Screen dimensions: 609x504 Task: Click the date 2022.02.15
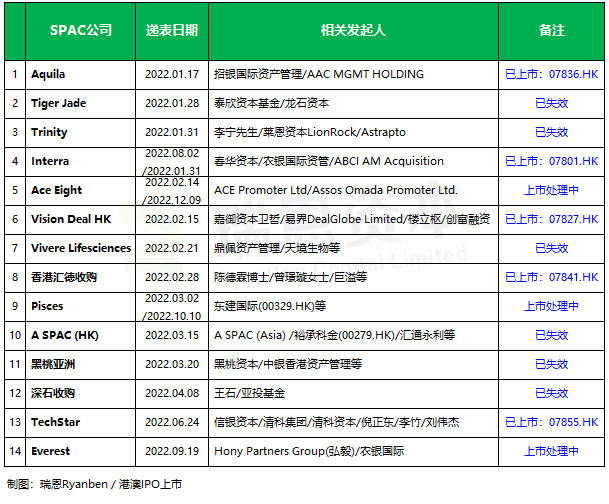(x=172, y=219)
